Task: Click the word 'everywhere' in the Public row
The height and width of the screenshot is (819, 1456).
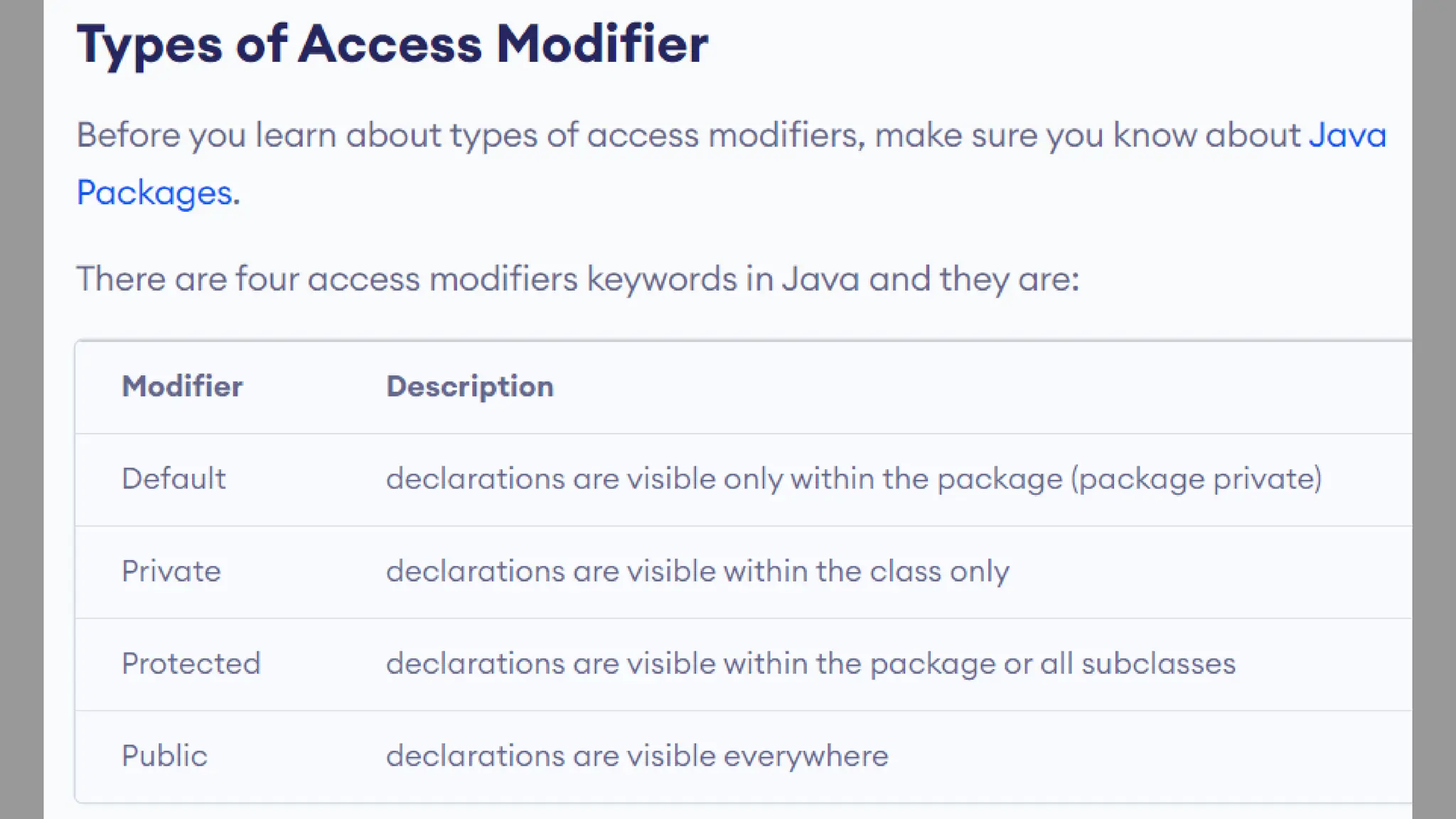Action: (x=805, y=756)
